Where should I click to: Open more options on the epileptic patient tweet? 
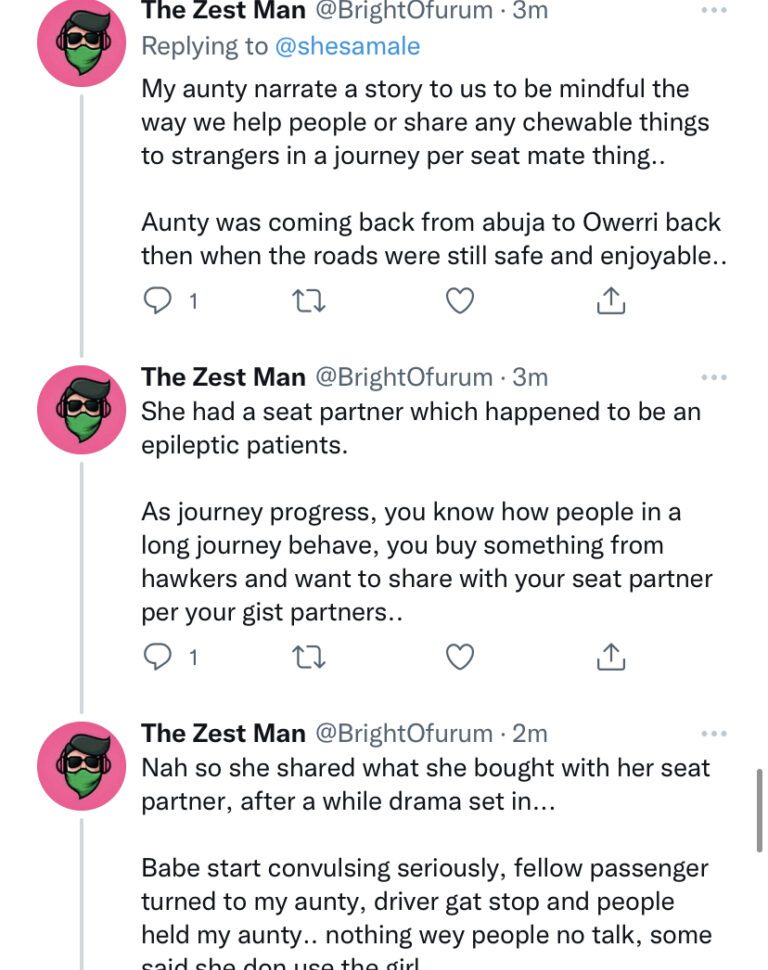point(714,377)
